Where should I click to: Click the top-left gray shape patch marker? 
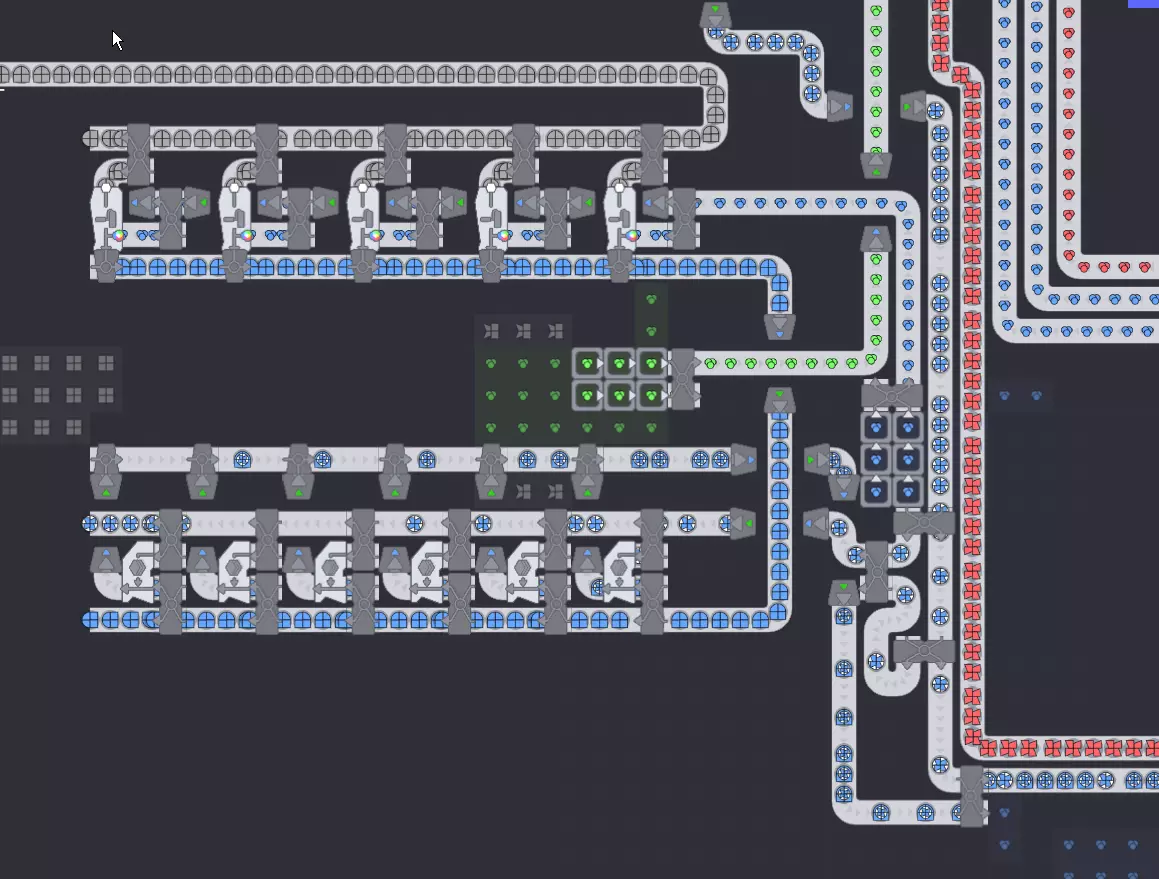pyautogui.click(x=10, y=363)
